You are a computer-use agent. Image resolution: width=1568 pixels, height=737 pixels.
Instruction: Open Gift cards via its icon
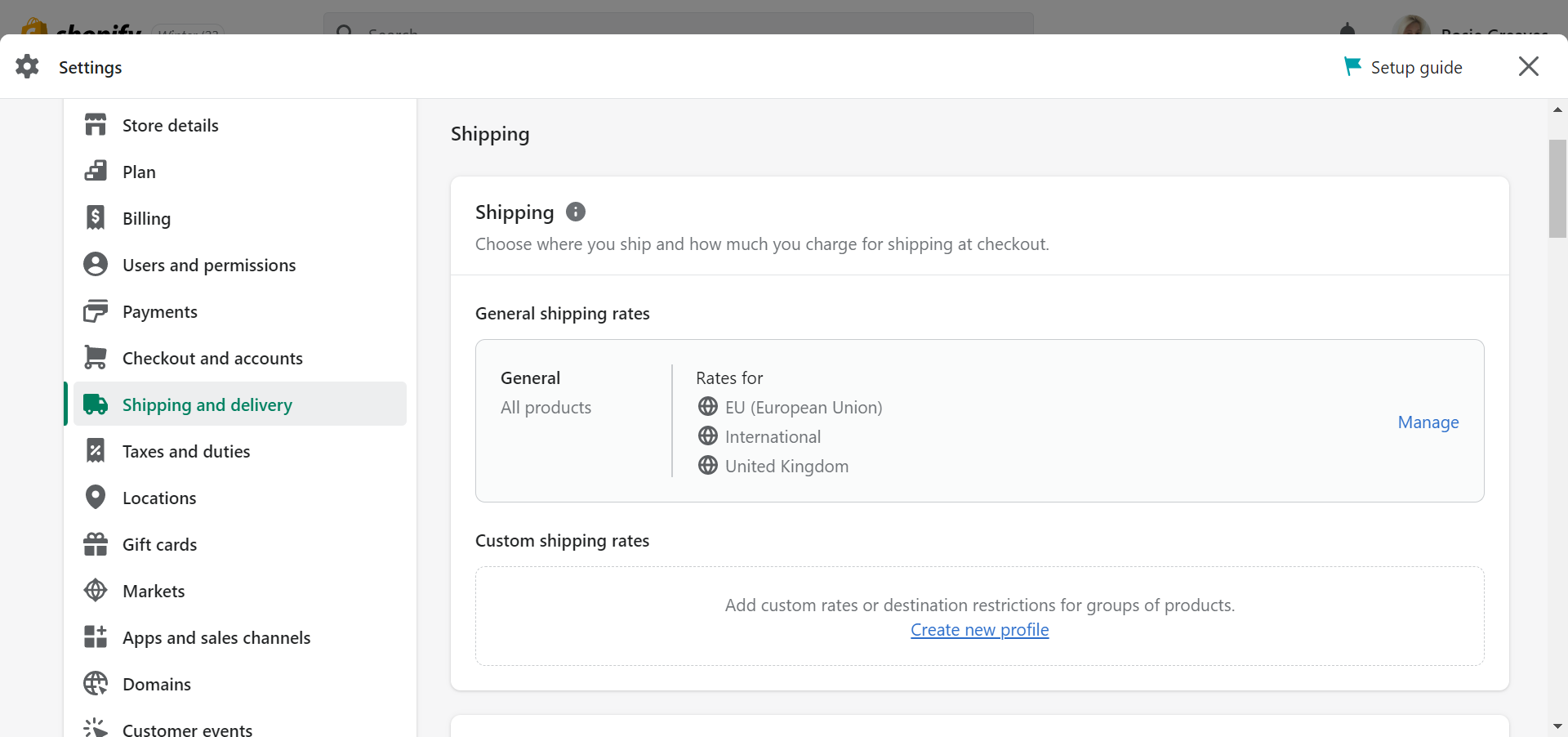pos(96,543)
